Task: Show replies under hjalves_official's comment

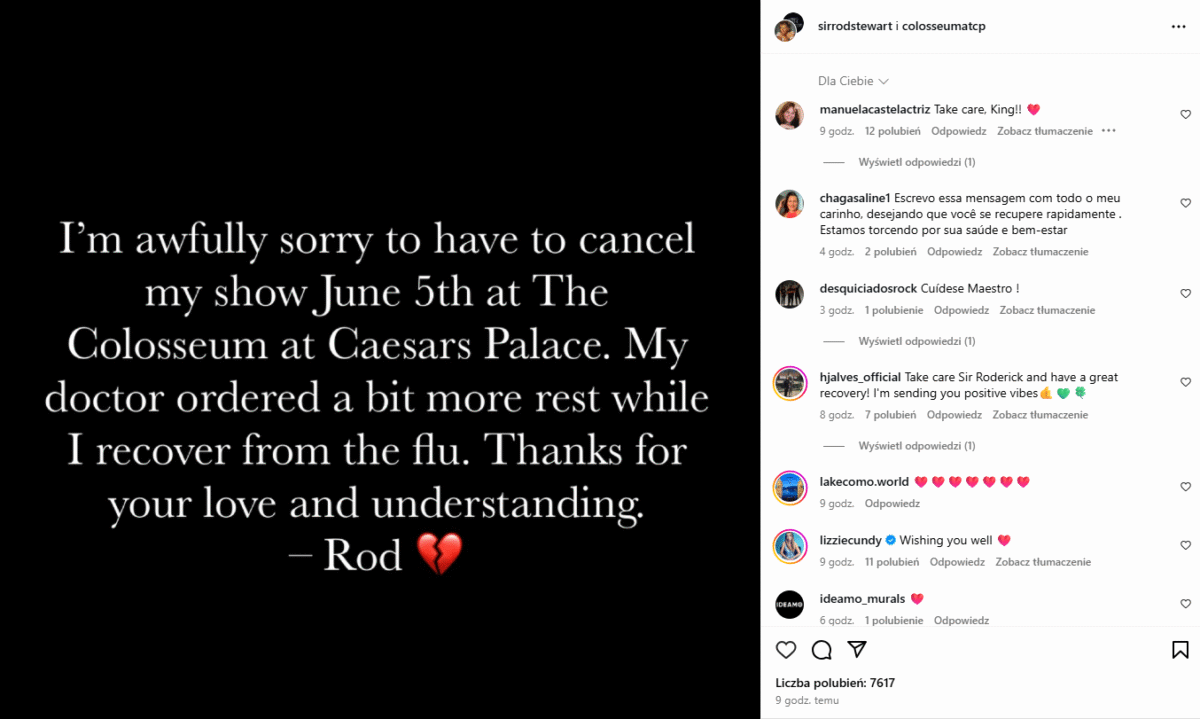Action: tap(916, 446)
